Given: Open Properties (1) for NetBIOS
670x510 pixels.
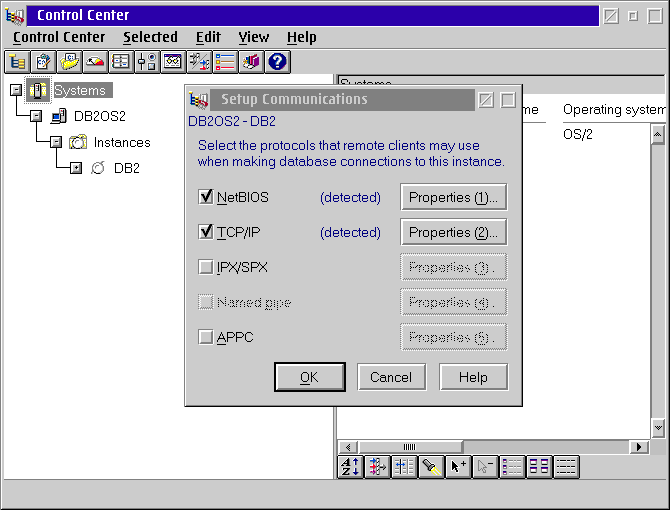Looking at the screenshot, I should point(454,197).
